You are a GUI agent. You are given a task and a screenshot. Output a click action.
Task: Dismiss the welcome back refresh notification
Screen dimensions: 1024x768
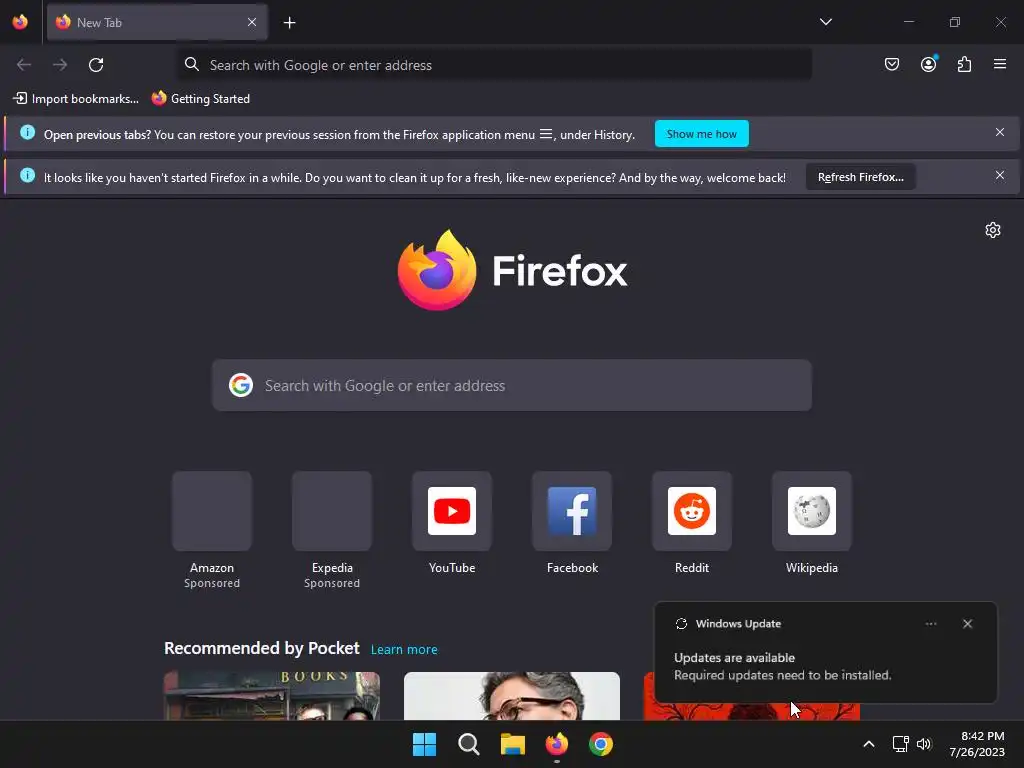pos(999,176)
